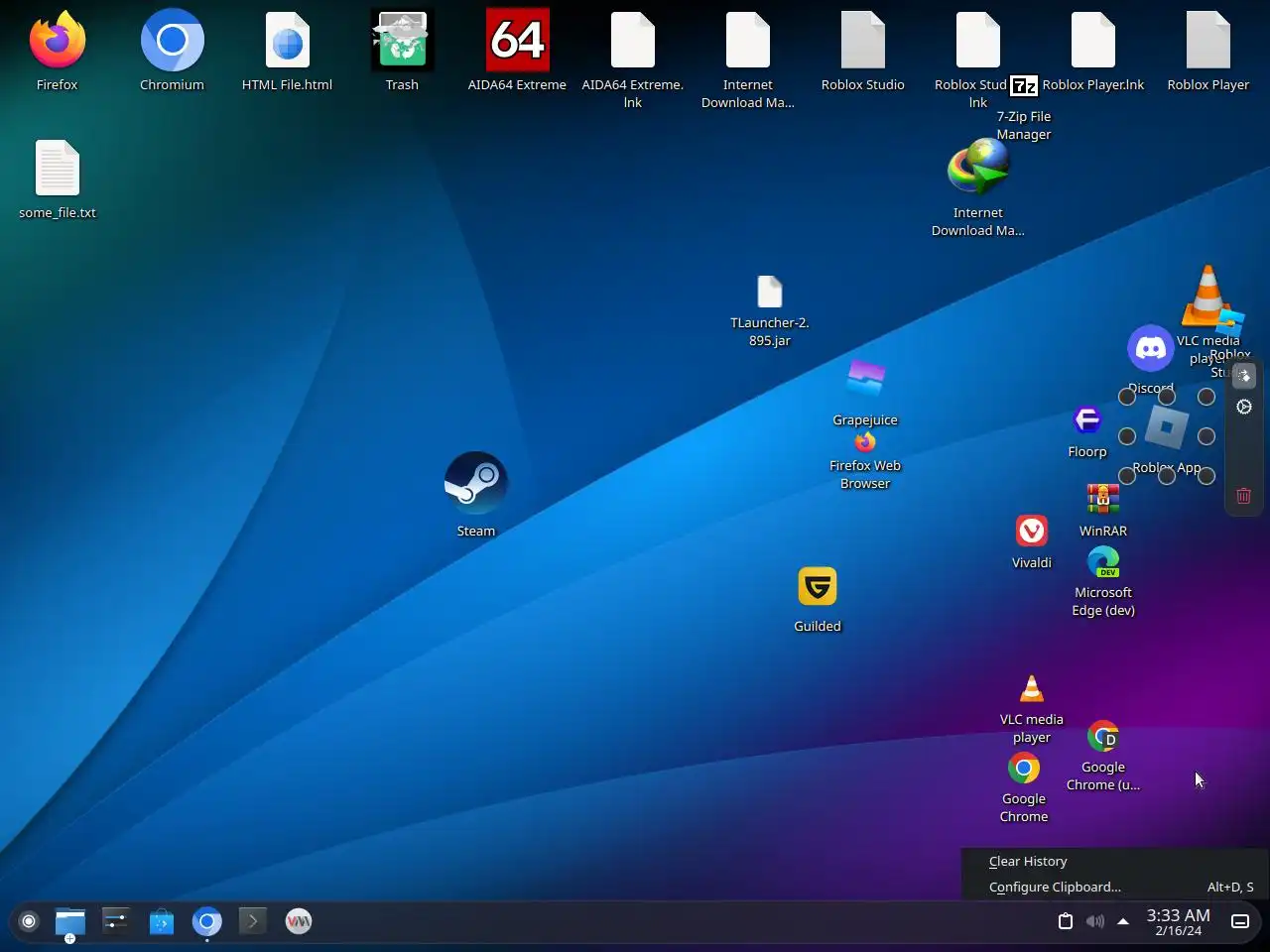Open Microsoft Edge (dev) icon
Viewport: 1270px width, 952px height.
[1103, 562]
